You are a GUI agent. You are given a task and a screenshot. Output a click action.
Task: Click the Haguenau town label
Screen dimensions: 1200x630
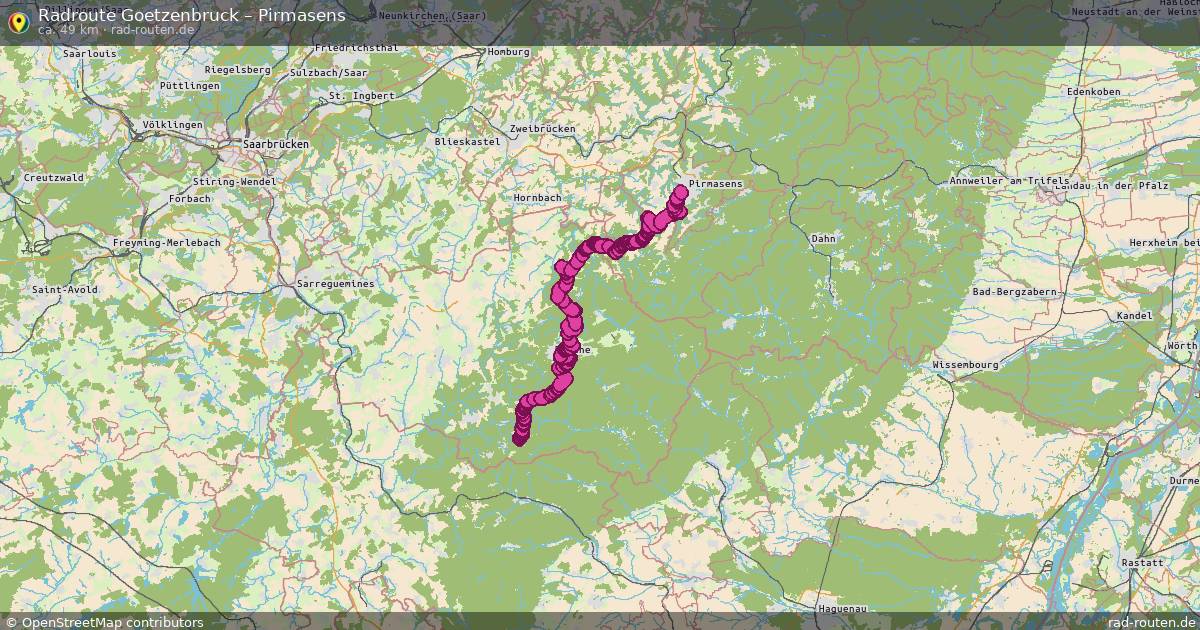[x=814, y=606]
